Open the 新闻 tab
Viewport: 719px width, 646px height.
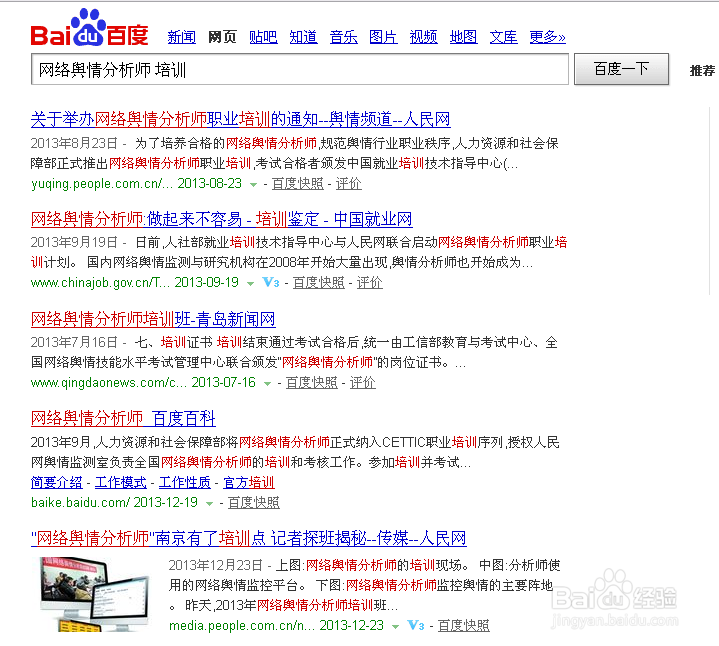pyautogui.click(x=182, y=37)
